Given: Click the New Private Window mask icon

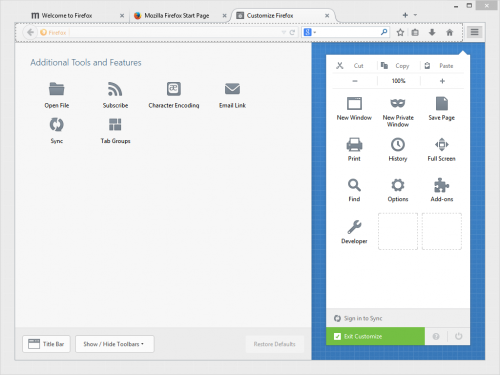Looking at the screenshot, I should pyautogui.click(x=398, y=103).
